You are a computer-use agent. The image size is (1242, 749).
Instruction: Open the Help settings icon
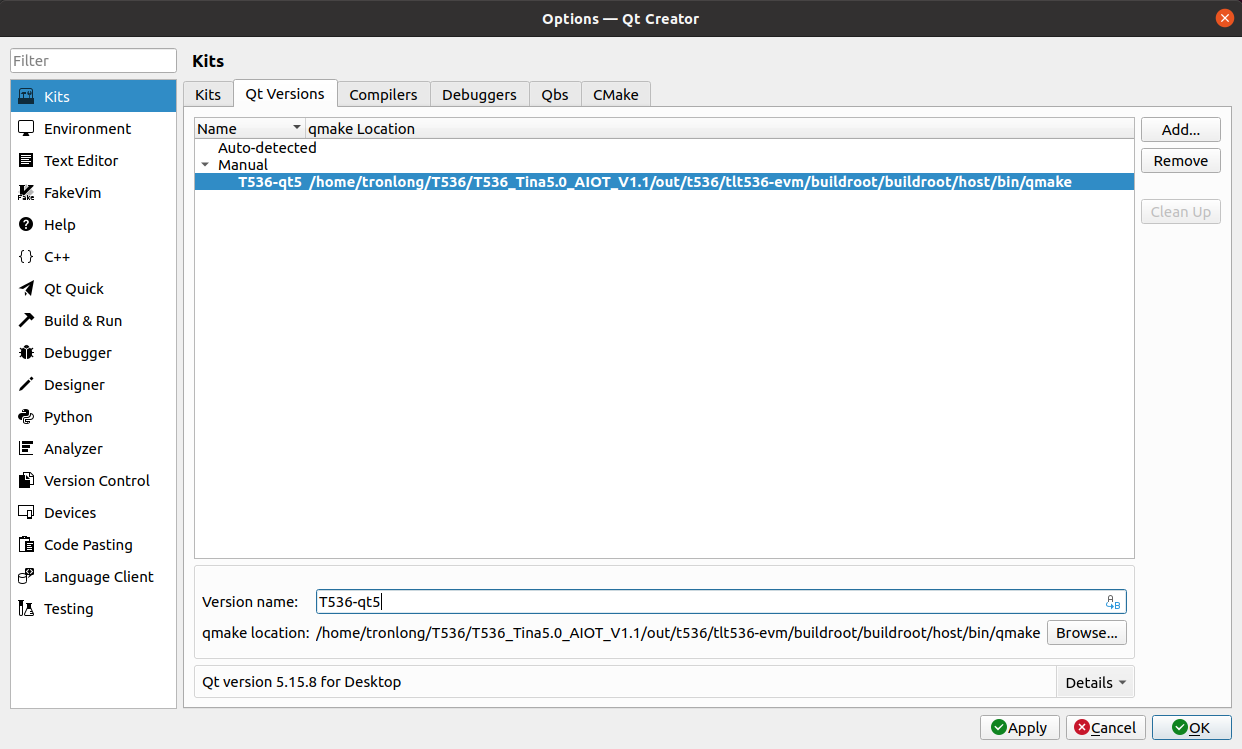pos(27,225)
